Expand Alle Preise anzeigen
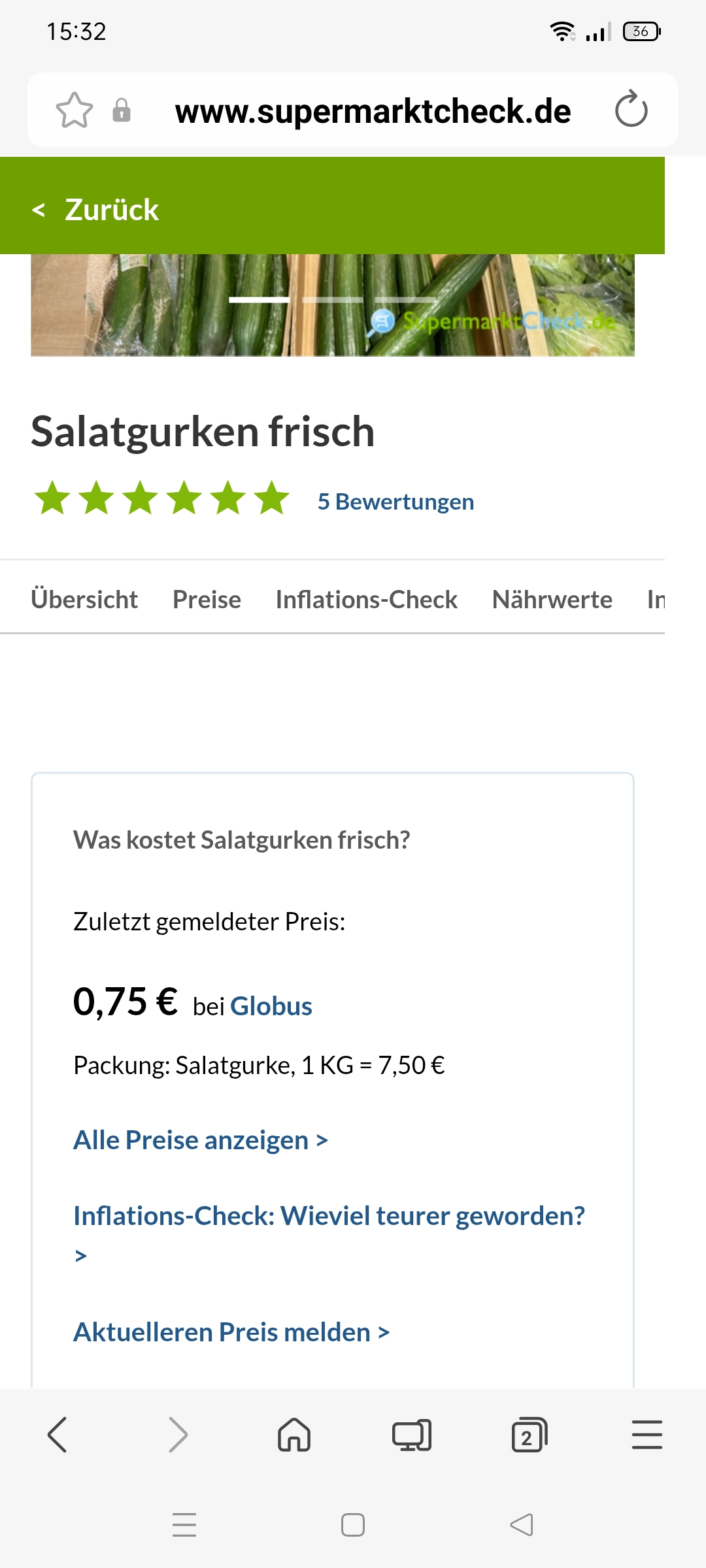Viewport: 706px width, 1568px height. pyautogui.click(x=200, y=1140)
